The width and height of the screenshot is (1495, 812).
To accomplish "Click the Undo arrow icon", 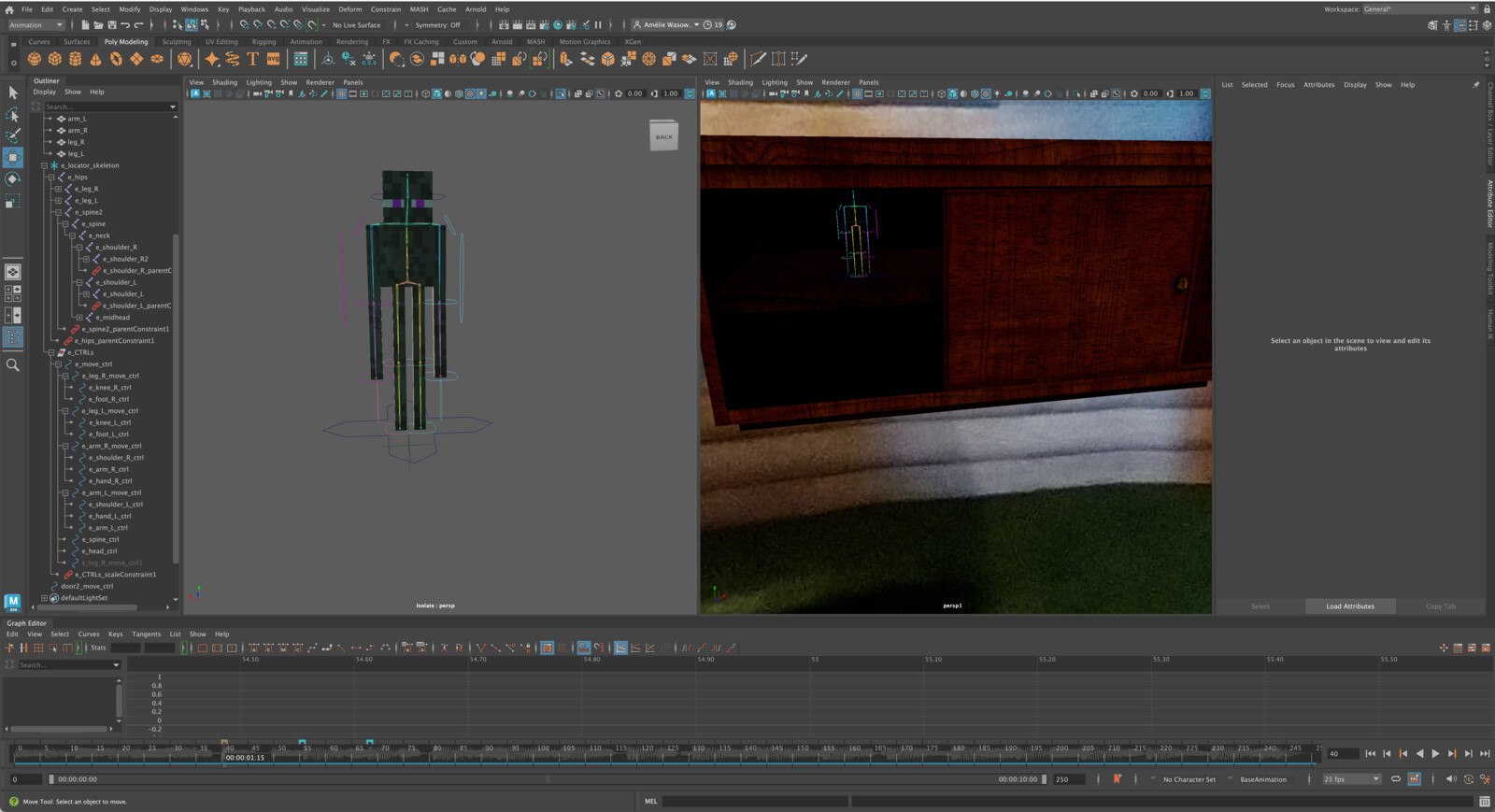I will (124, 25).
